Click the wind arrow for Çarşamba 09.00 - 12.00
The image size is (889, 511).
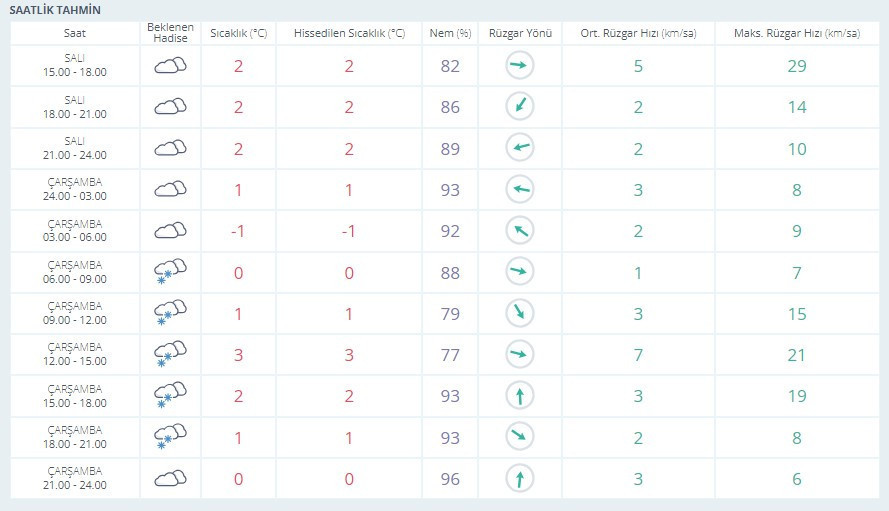coord(519,314)
